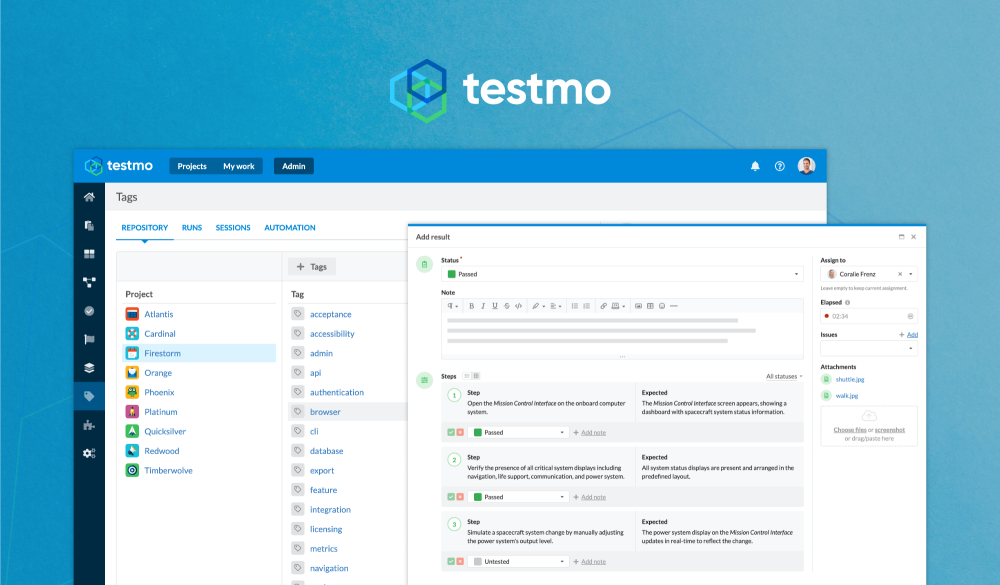This screenshot has height=585, width=1000.
Task: Select the Timberwolve project
Action: (168, 471)
